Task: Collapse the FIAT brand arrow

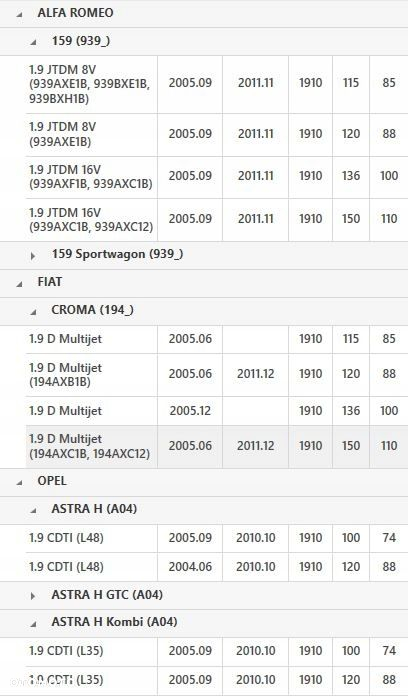Action: click(19, 284)
